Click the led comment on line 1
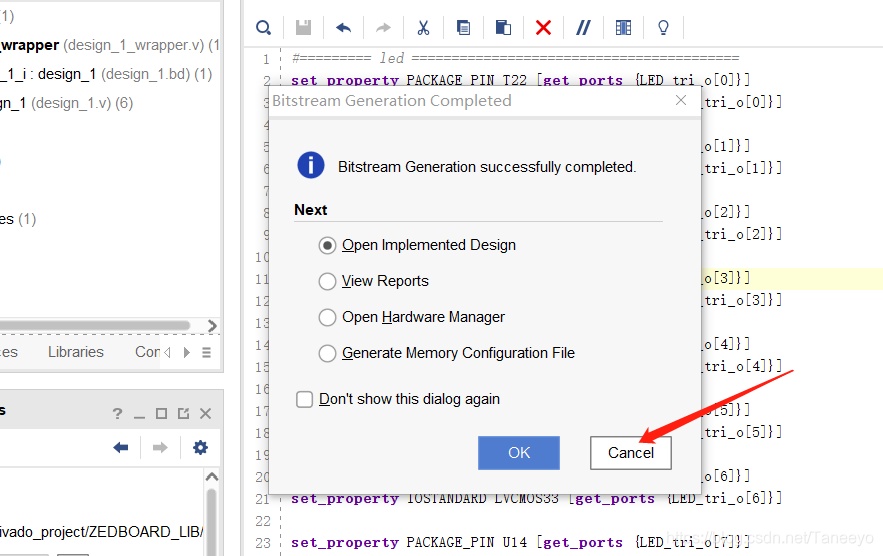 pyautogui.click(x=515, y=58)
